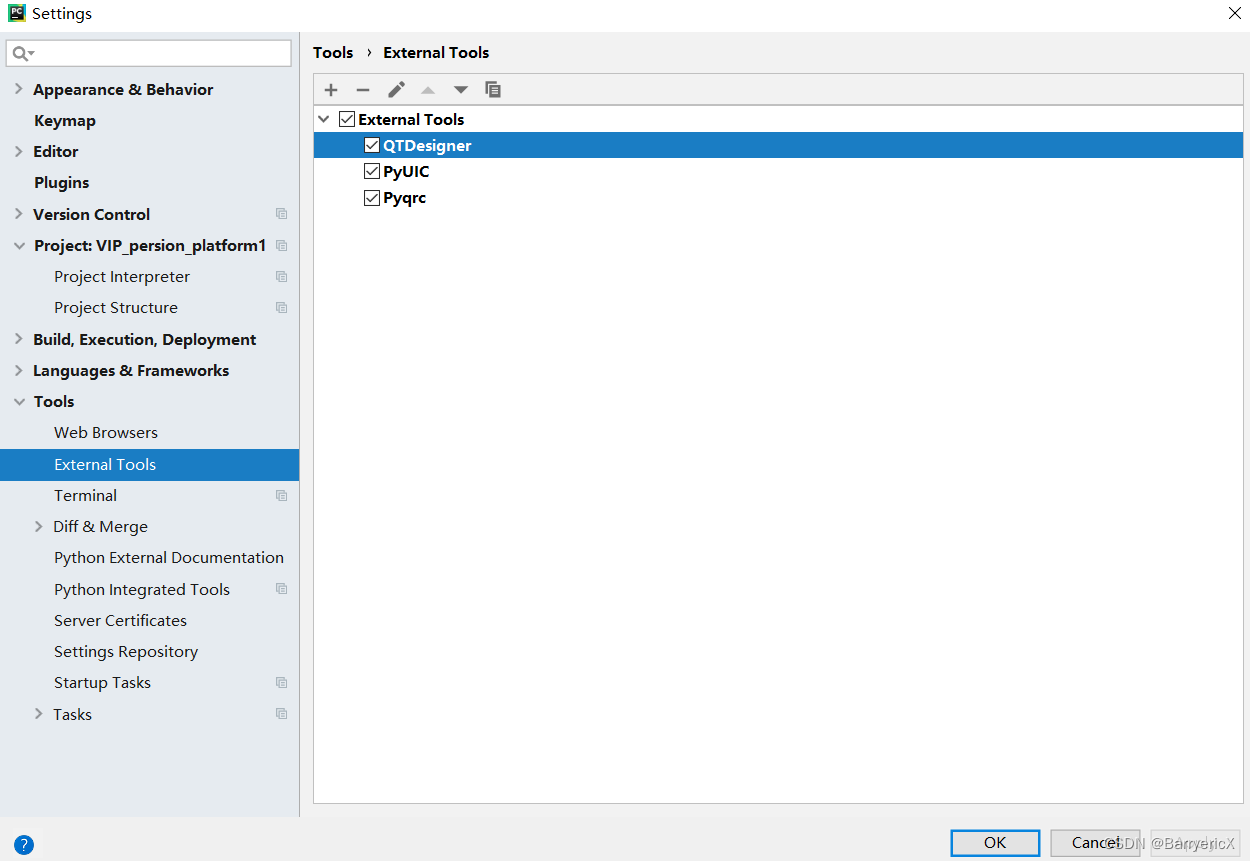This screenshot has width=1250, height=861.
Task: Expand Appearance & Behavior section
Action: pos(18,89)
